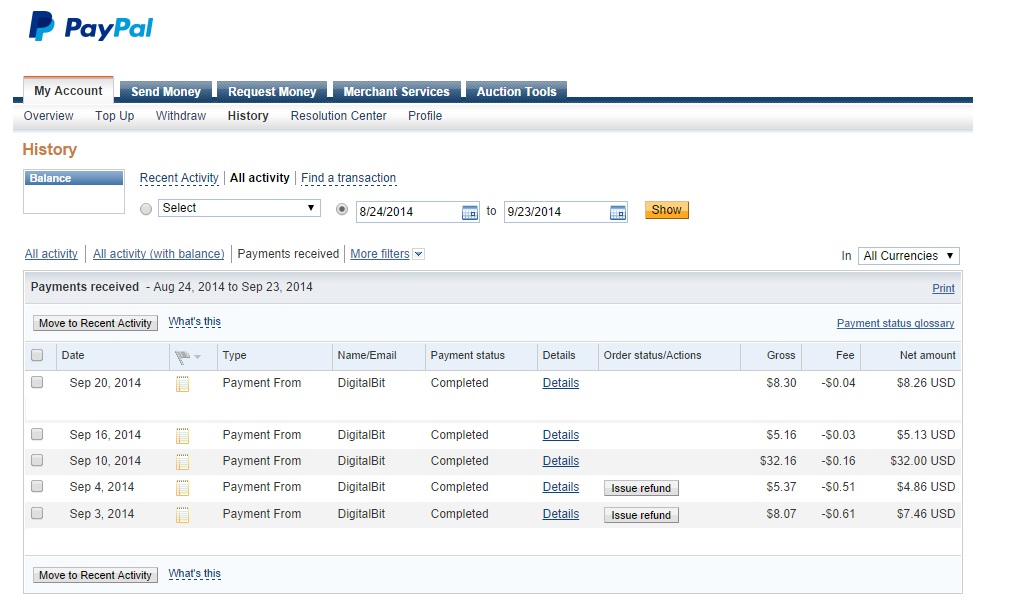Open note icon for Sep 10, 2014 payment
Viewport: 1023px width, 610px height.
183,462
